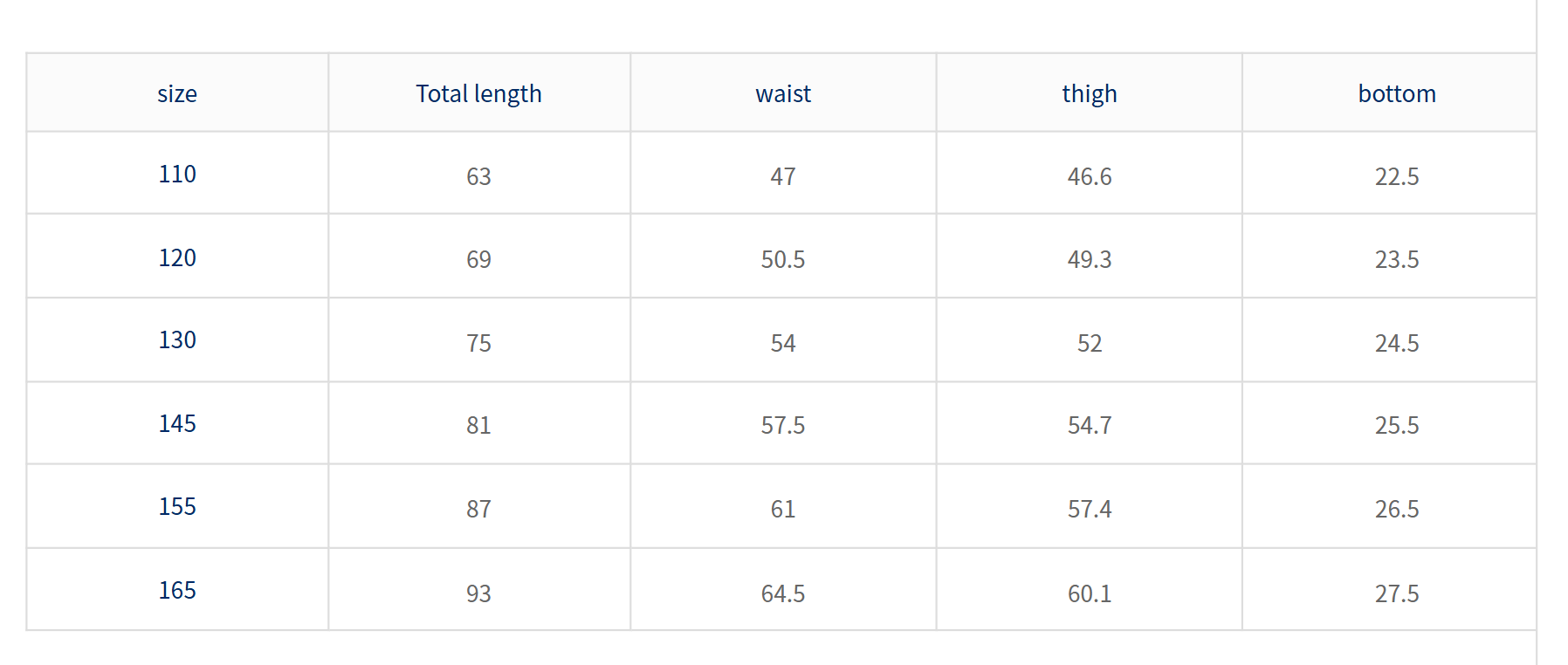
Task: Click the size 130 row label
Action: pyautogui.click(x=177, y=340)
